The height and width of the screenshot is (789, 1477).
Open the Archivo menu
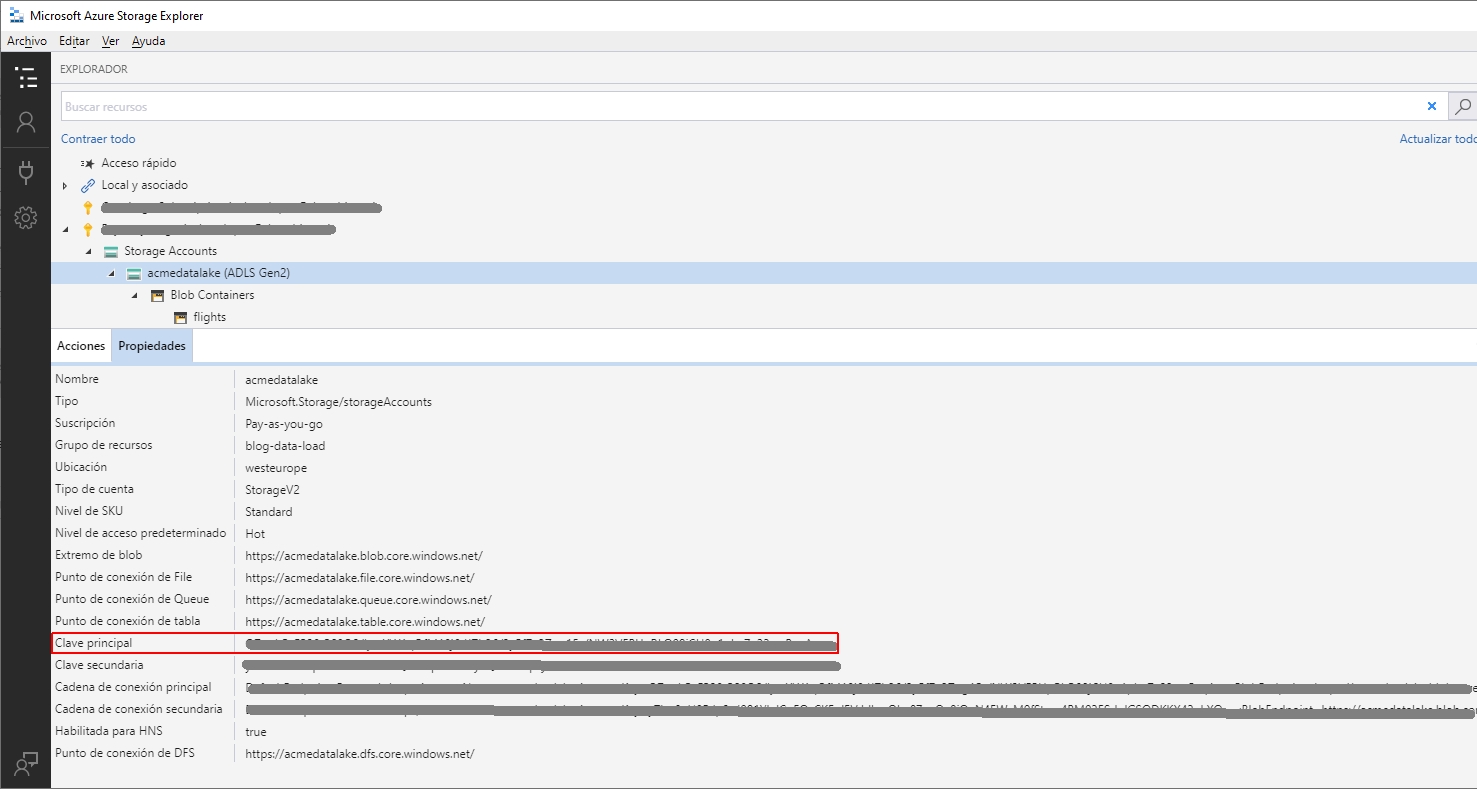click(27, 41)
